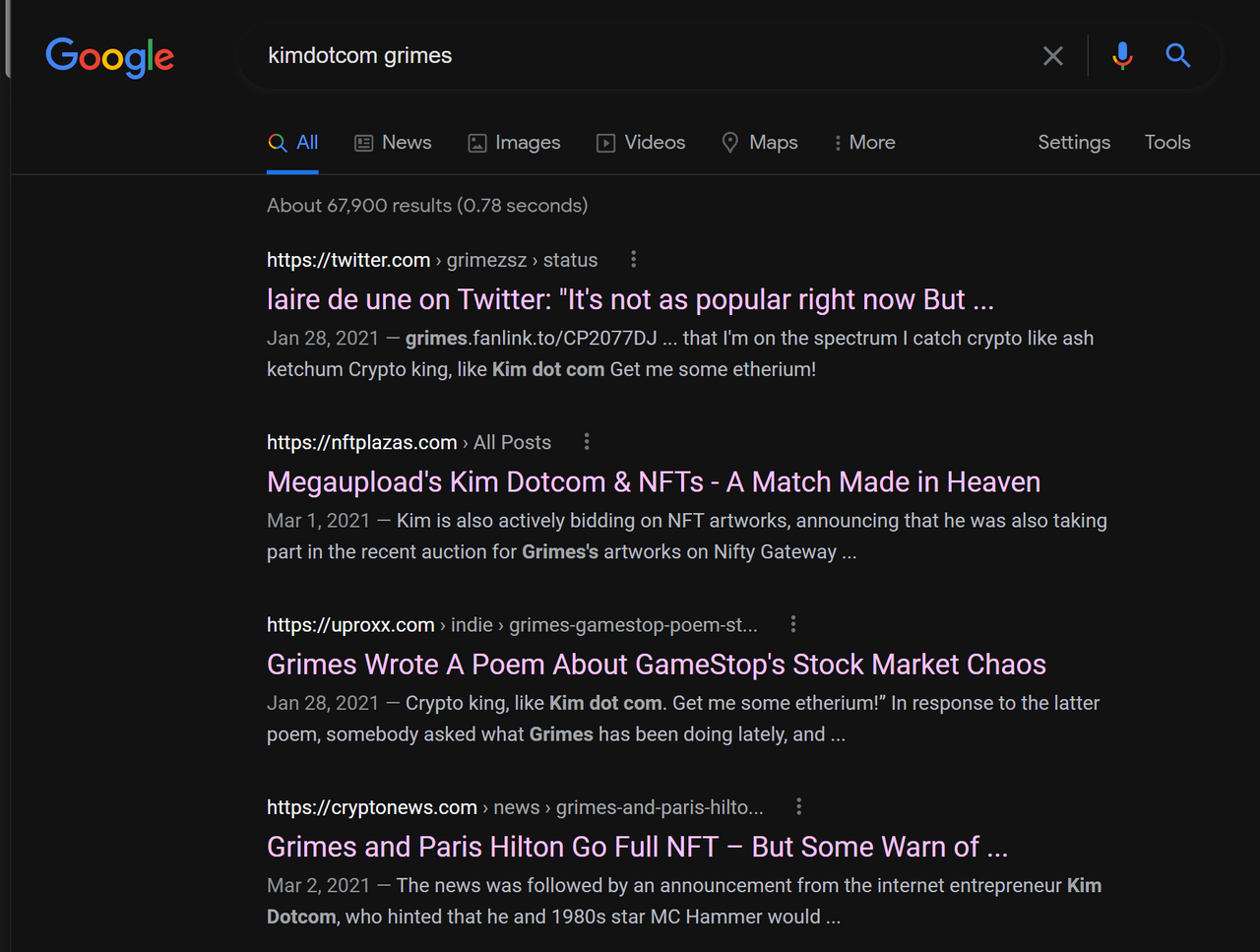Clear the search box with the X icon

pos(1053,56)
